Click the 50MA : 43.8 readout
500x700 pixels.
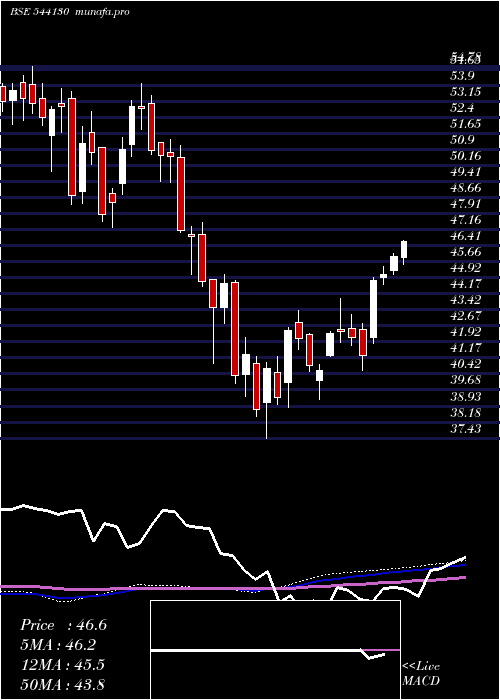62,684
